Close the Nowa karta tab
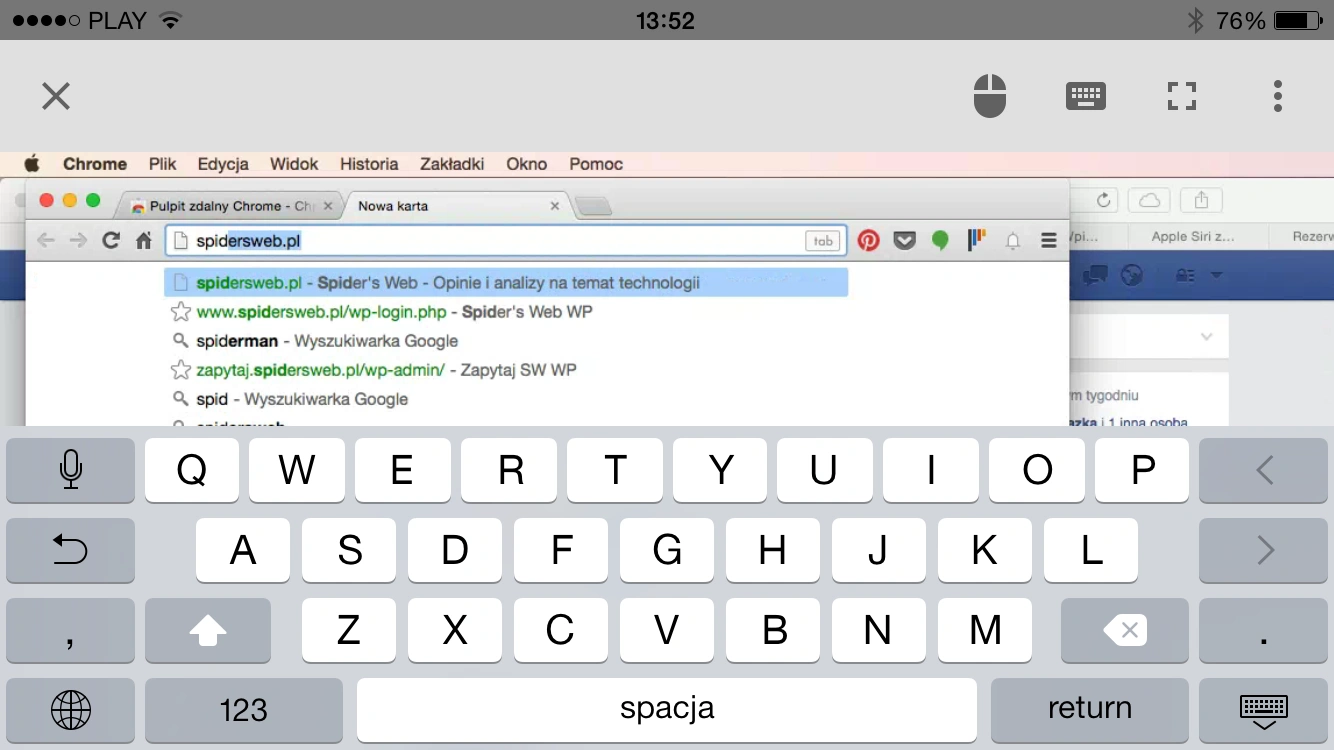 (555, 206)
